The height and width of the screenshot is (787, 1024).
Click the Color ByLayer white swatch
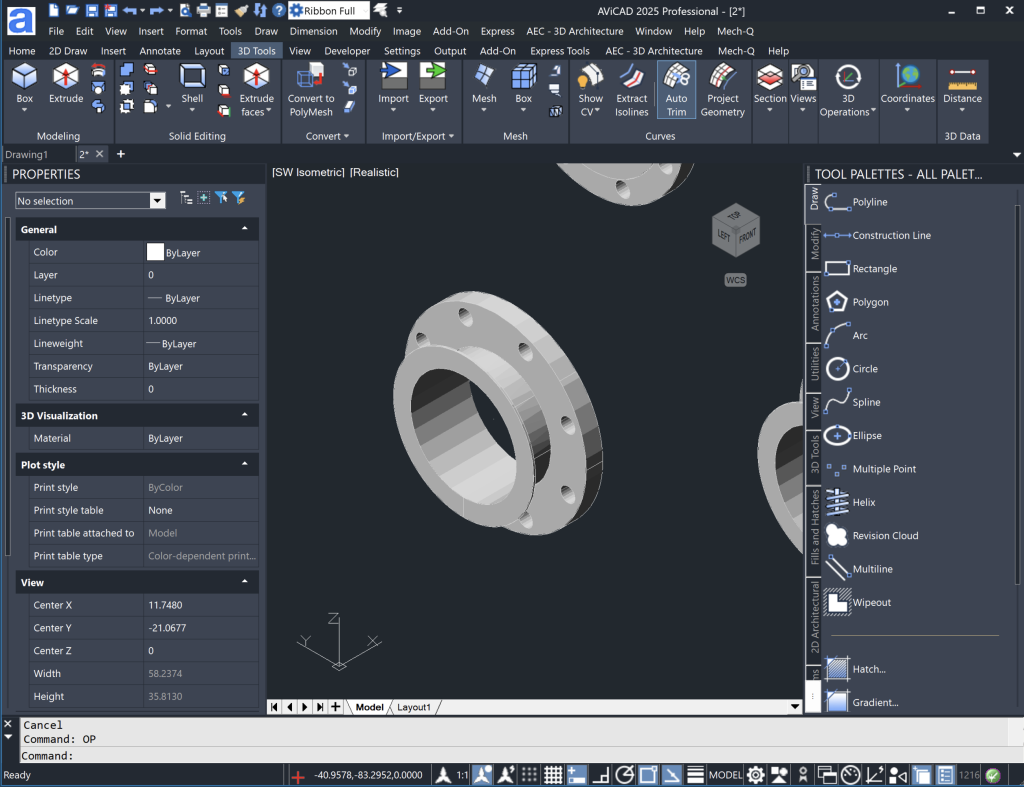pos(155,252)
